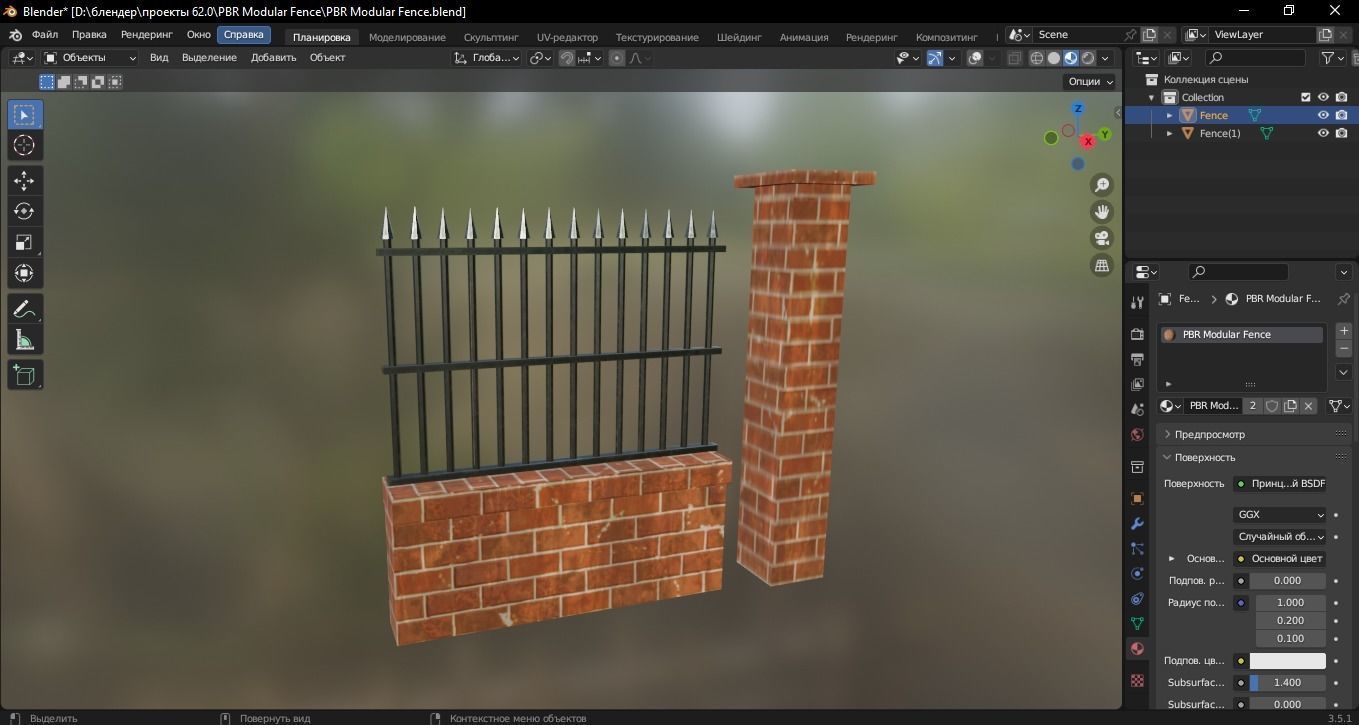
Task: Open the Render properties tab
Action: pos(1137,334)
